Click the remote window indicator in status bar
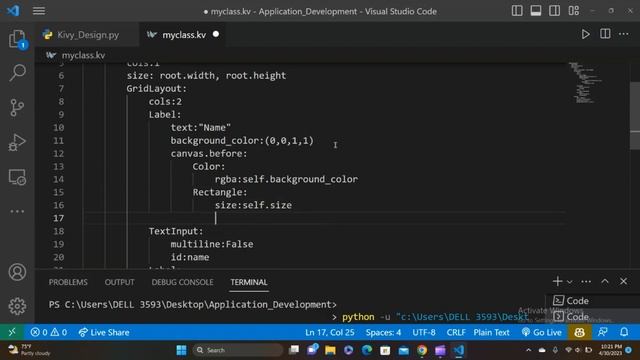 12,332
